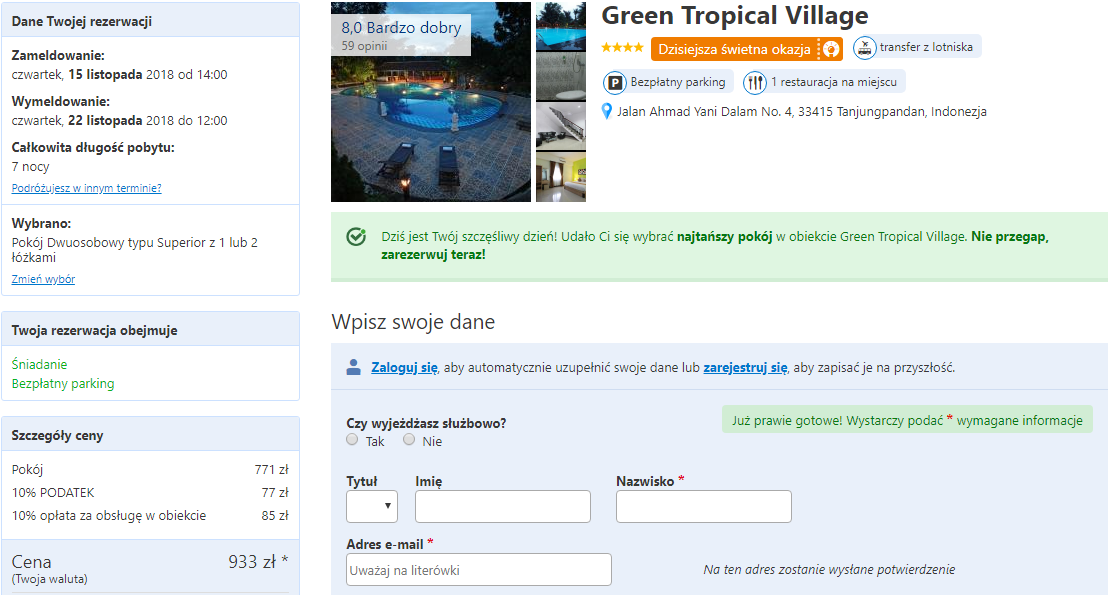Open the main pool photo
The width and height of the screenshot is (1110, 595).
[431, 102]
